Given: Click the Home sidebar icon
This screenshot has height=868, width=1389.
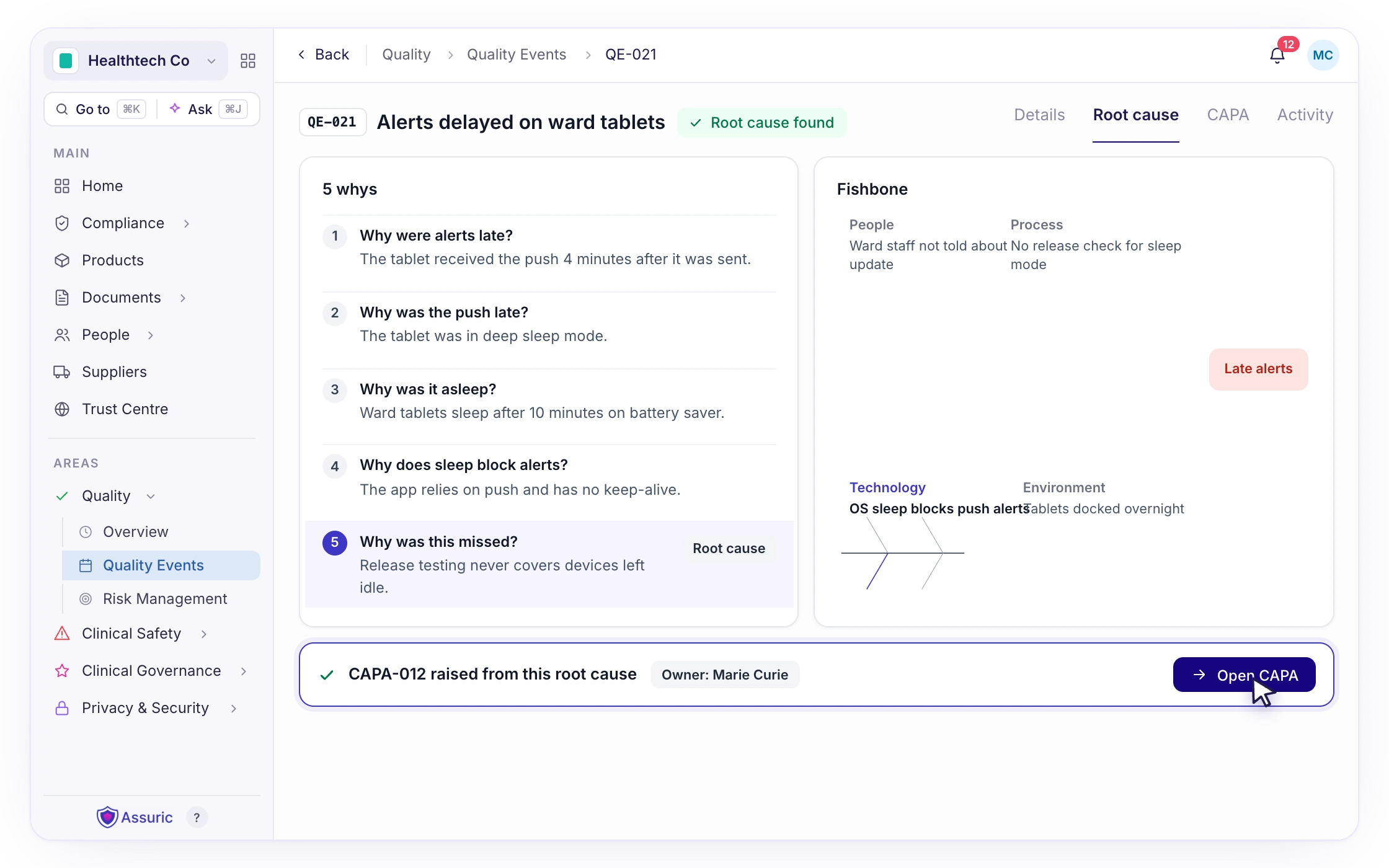Looking at the screenshot, I should pyautogui.click(x=62, y=186).
